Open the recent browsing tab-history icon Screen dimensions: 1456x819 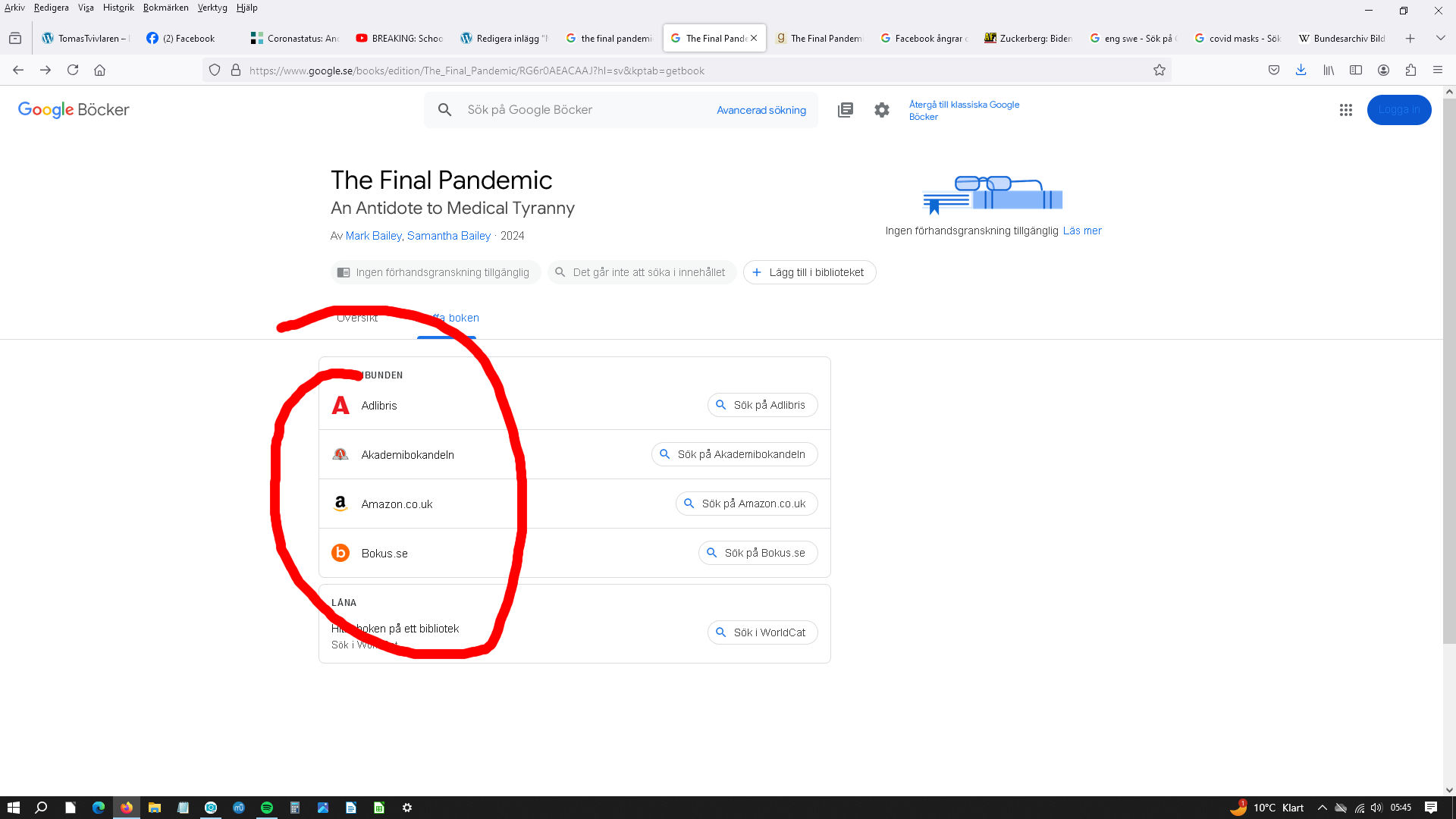(15, 38)
